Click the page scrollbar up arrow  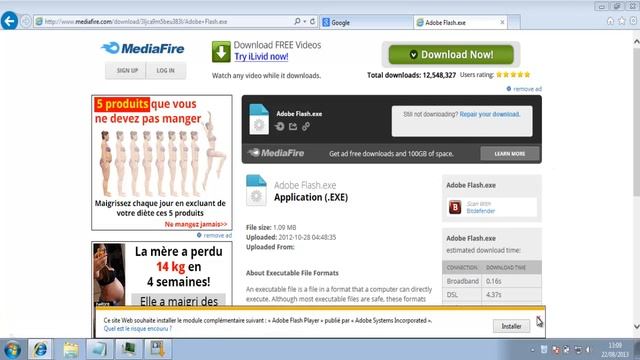(636, 41)
